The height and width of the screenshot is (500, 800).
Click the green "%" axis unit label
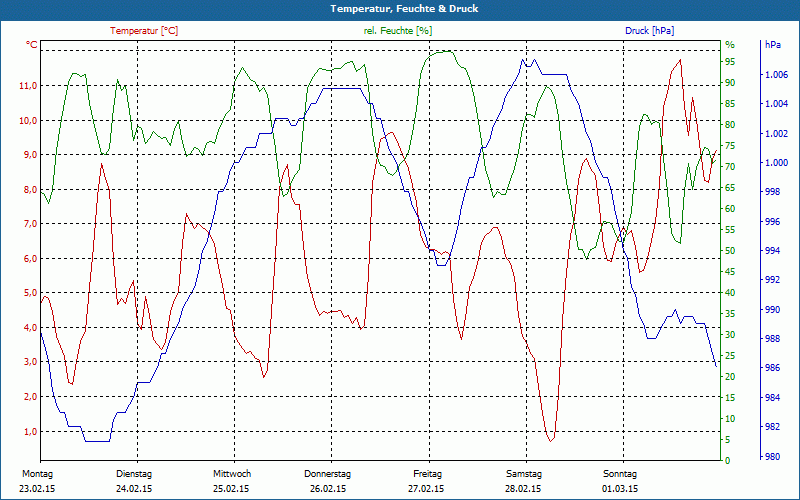click(730, 45)
